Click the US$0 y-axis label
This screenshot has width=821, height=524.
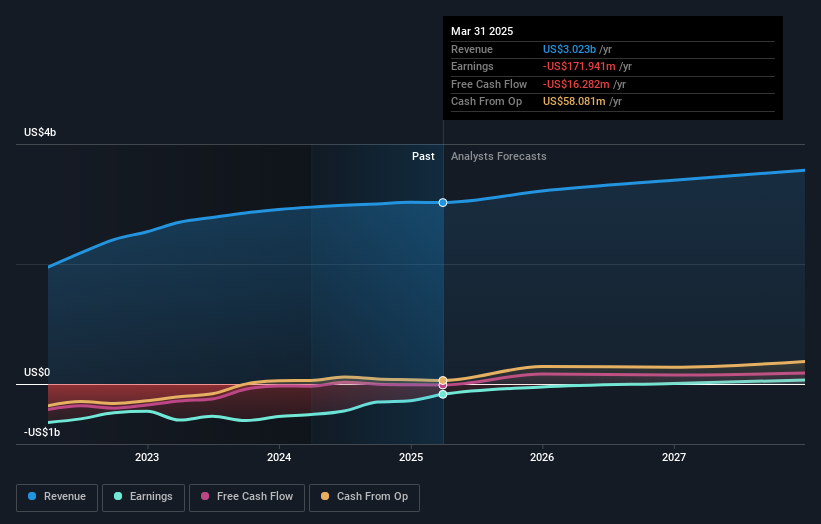point(37,372)
